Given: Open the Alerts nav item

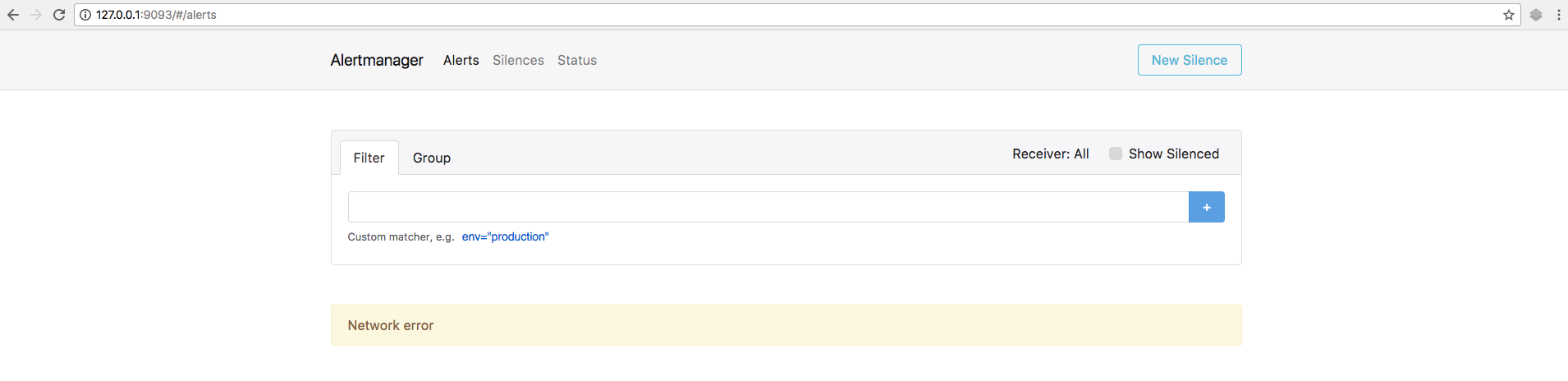Looking at the screenshot, I should coord(461,60).
